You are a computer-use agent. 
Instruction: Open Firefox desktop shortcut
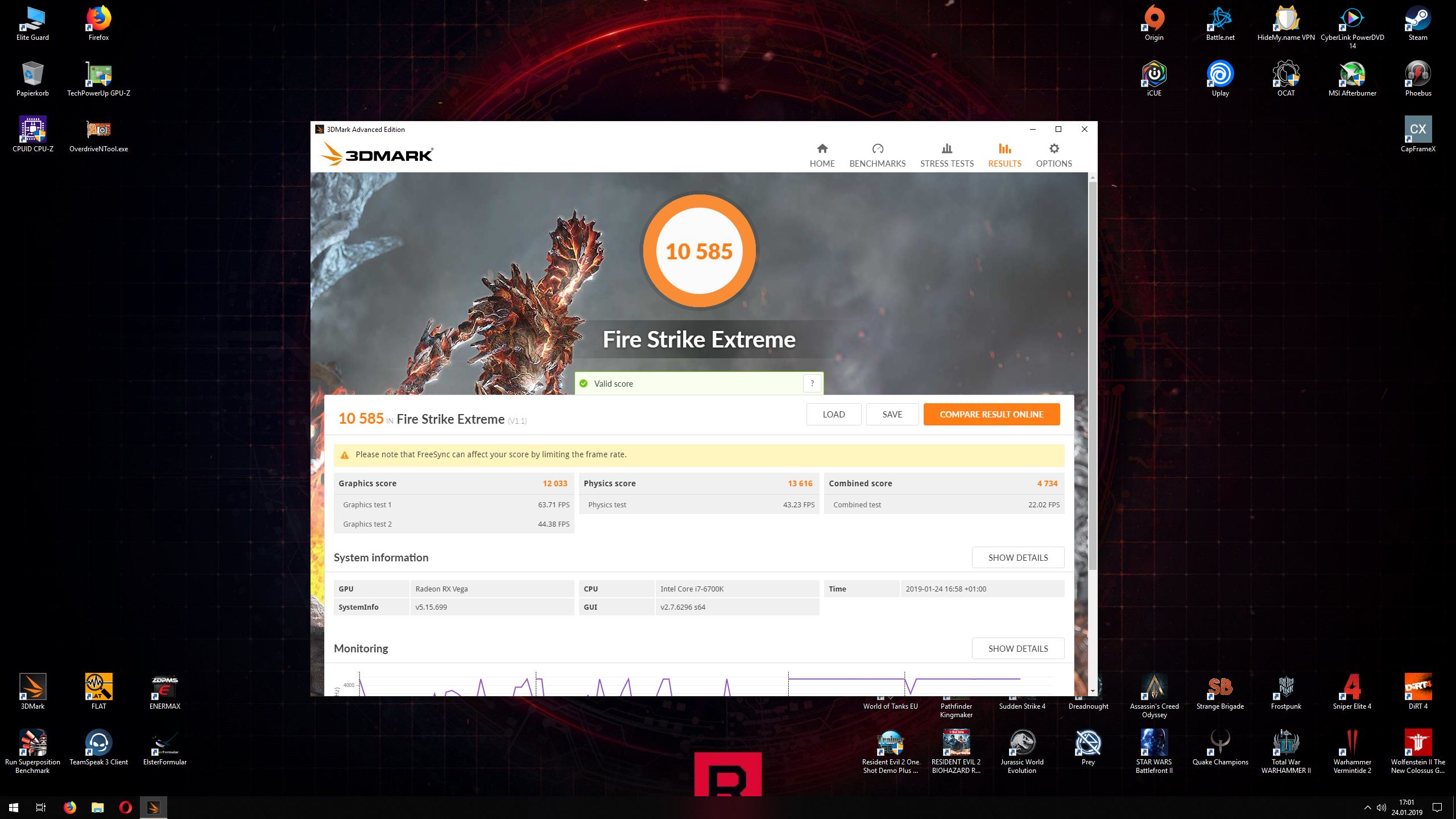(x=98, y=24)
